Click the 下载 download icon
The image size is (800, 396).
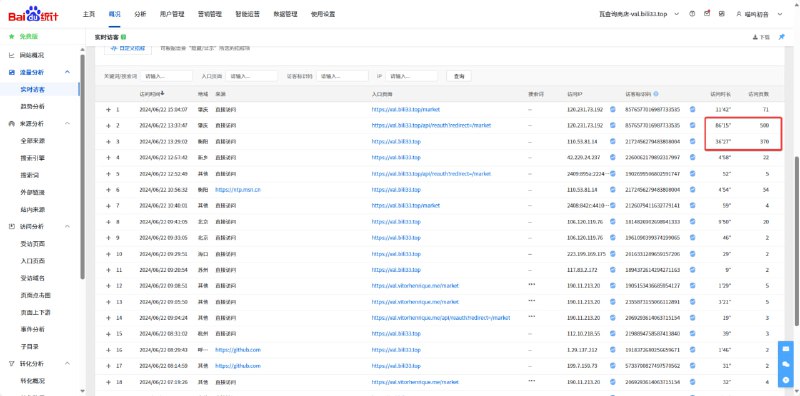click(x=761, y=37)
